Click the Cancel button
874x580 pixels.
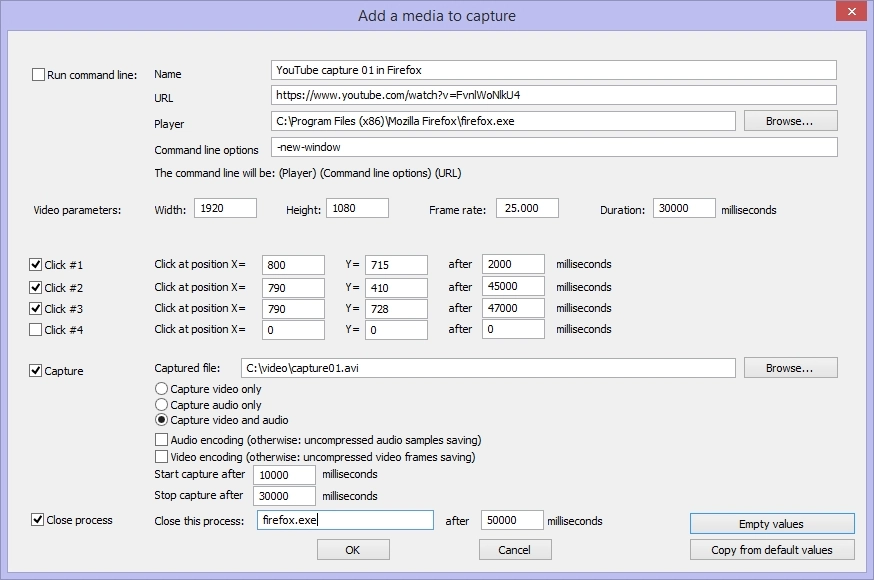515,550
